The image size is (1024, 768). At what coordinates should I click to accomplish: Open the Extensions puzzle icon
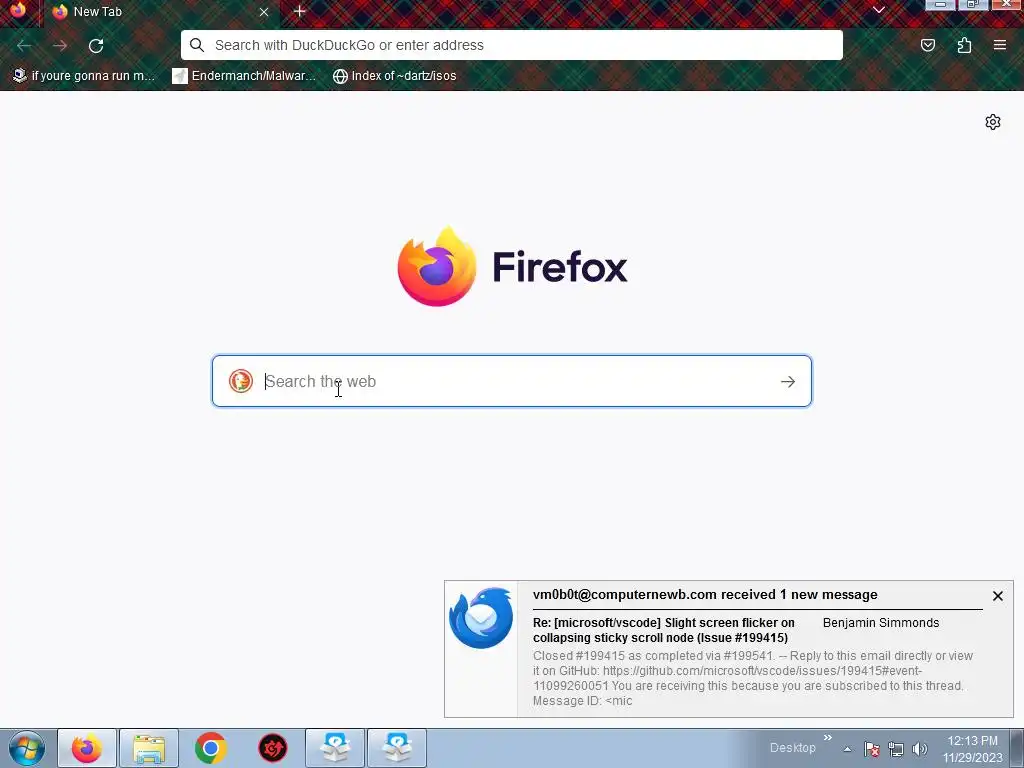[964, 45]
